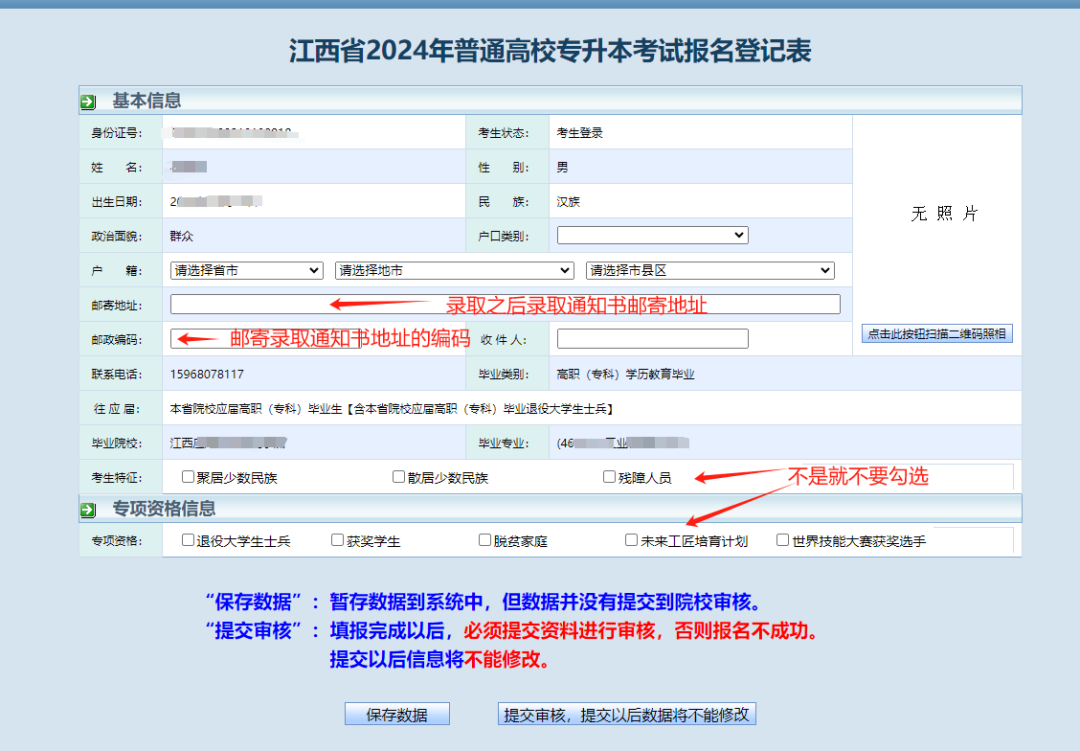Check the 聚居少数民族 checkbox
The image size is (1080, 751).
tap(188, 477)
